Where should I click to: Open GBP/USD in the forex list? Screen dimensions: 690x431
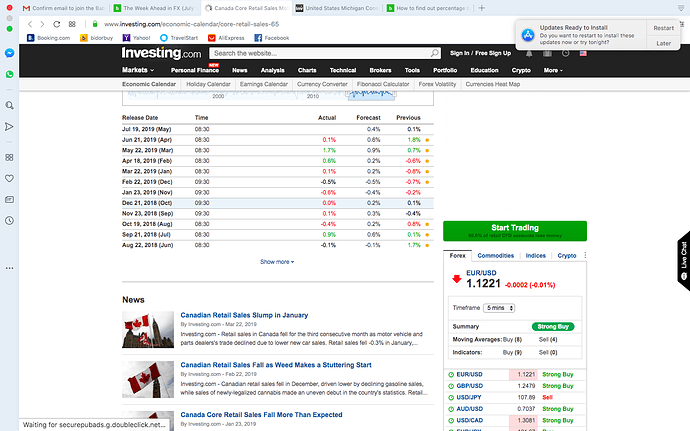[x=470, y=386]
